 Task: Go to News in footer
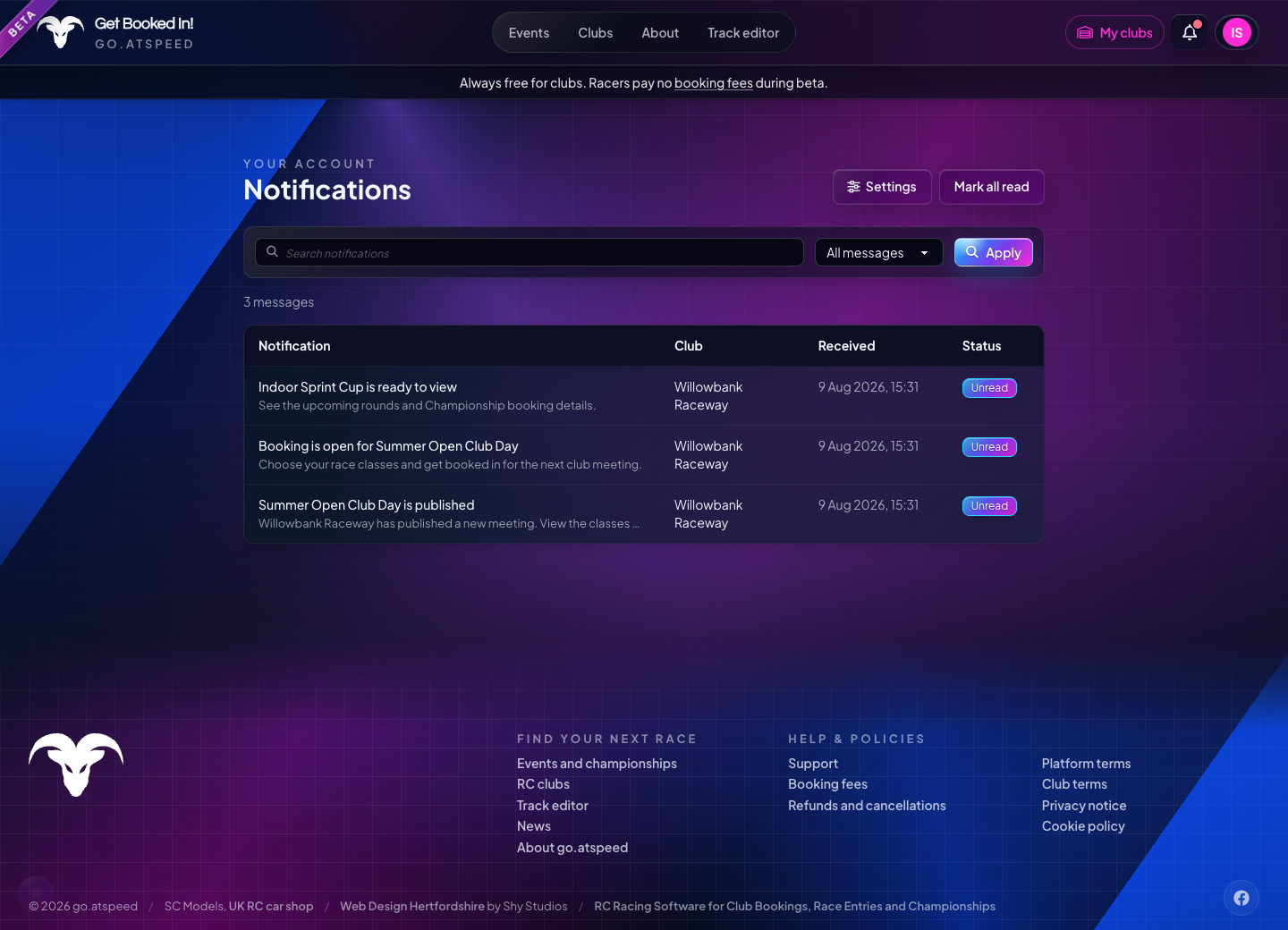pos(534,826)
